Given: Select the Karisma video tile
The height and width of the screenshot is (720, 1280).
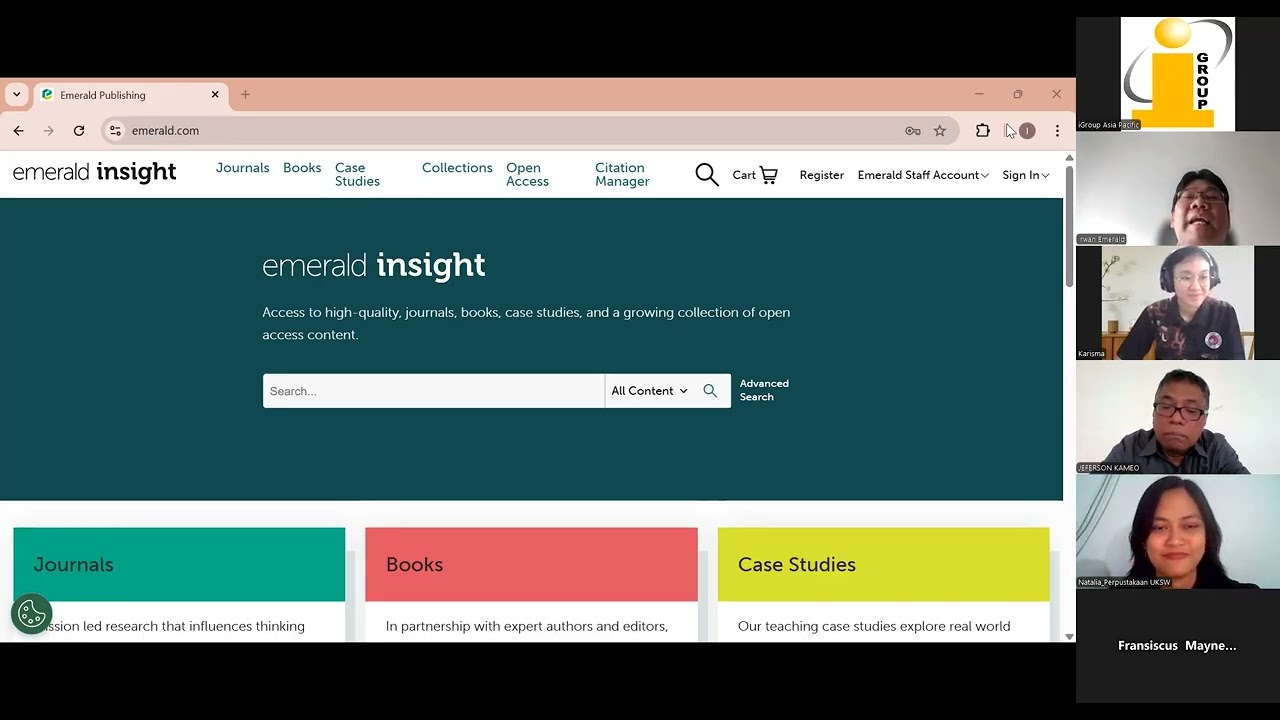Looking at the screenshot, I should coord(1178,303).
